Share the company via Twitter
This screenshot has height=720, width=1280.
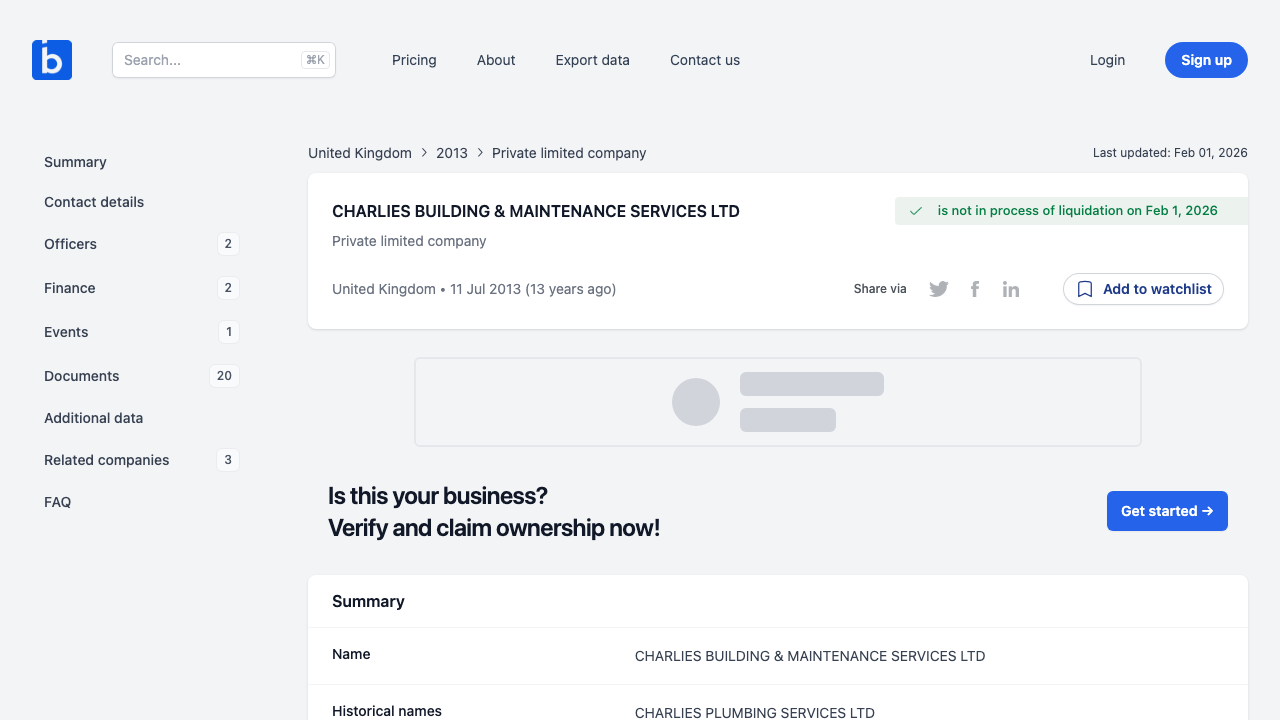[x=938, y=288]
